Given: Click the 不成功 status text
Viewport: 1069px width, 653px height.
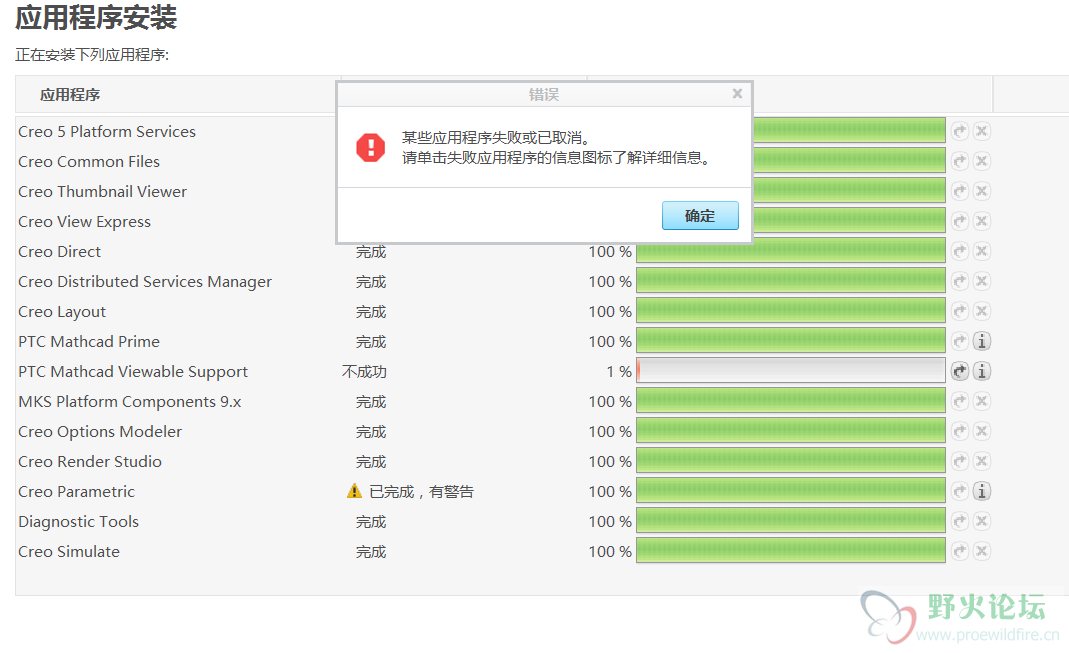Looking at the screenshot, I should point(364,371).
